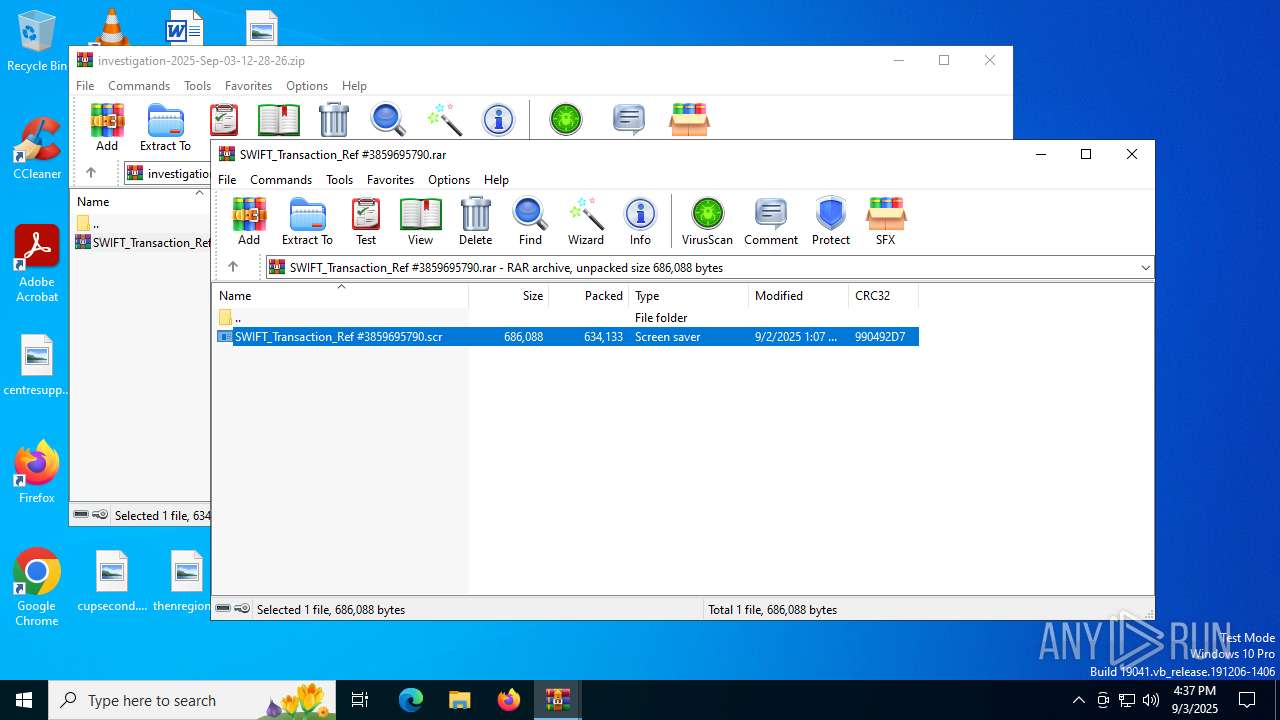Click the Delete toolbar icon

[x=475, y=221]
